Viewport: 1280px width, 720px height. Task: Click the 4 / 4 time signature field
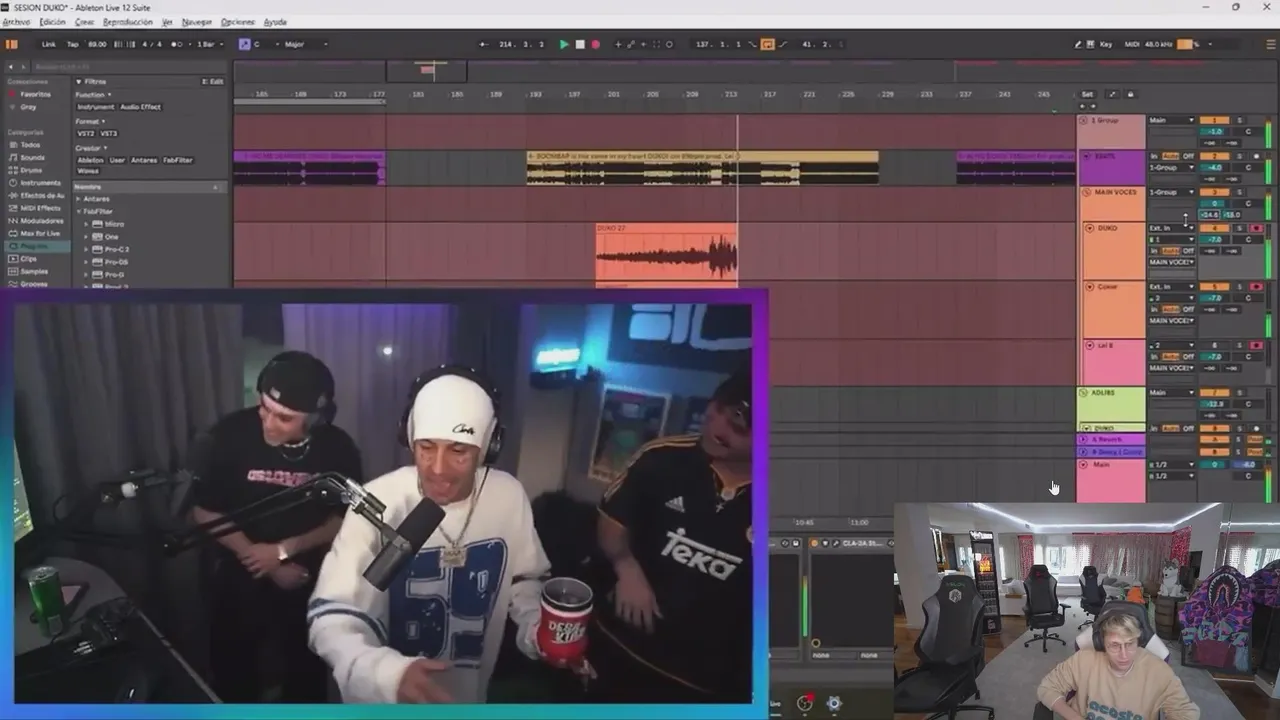click(152, 44)
